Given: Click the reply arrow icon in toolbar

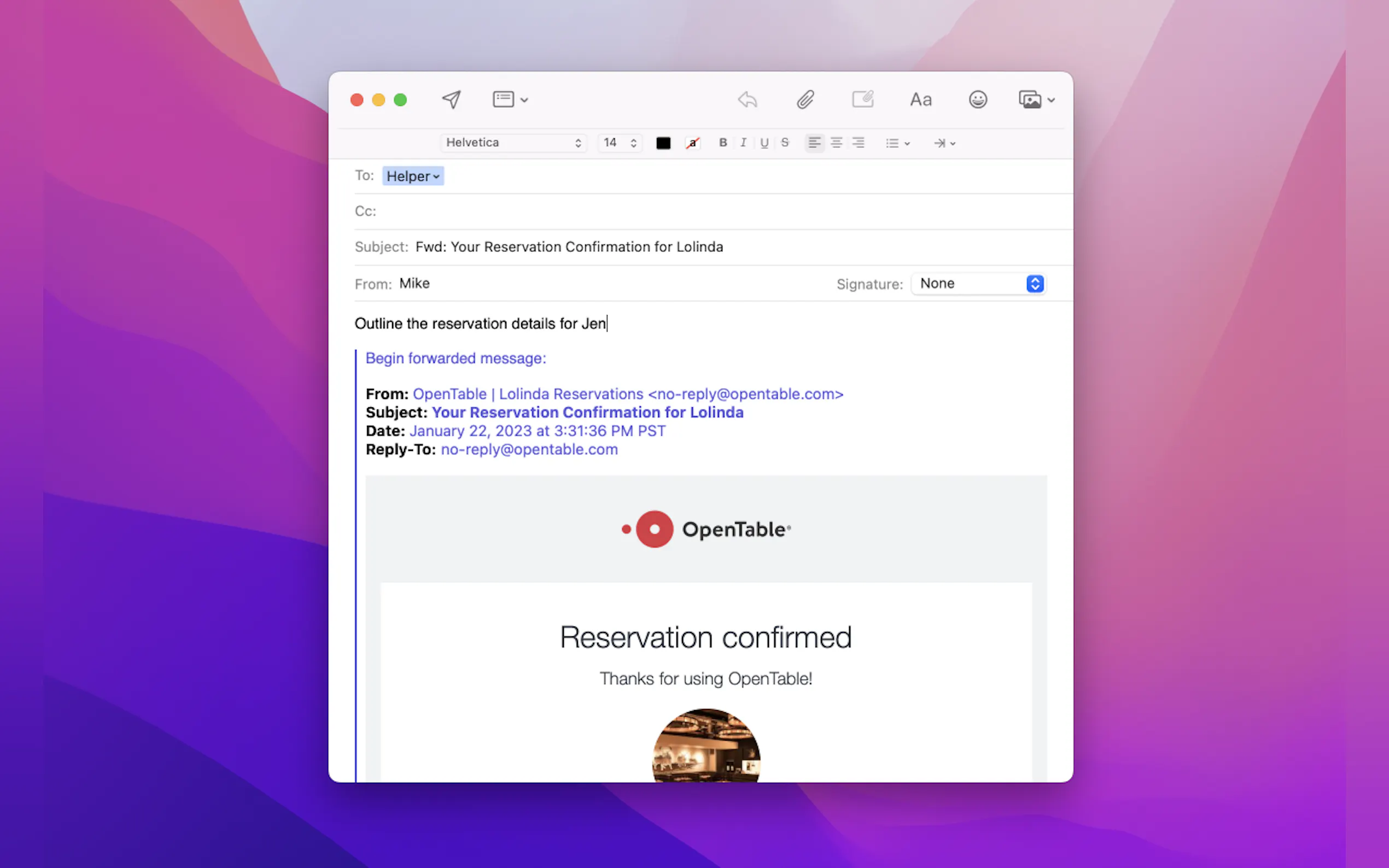Looking at the screenshot, I should coord(747,99).
